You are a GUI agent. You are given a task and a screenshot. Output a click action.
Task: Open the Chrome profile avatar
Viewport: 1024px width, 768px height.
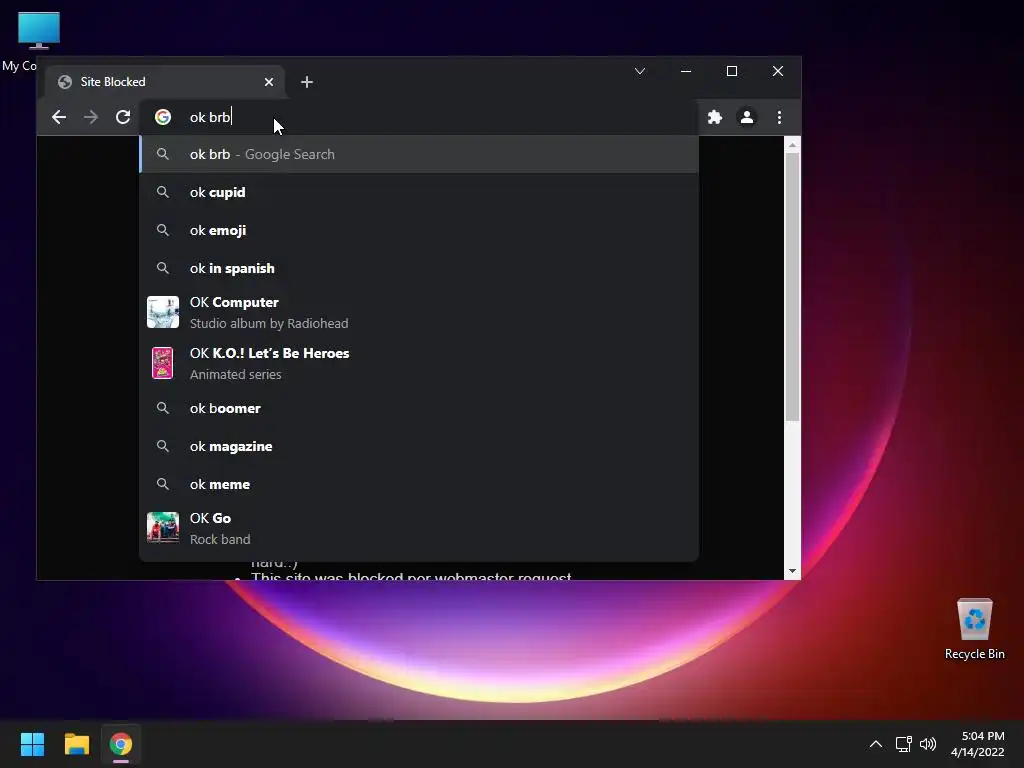pos(746,117)
